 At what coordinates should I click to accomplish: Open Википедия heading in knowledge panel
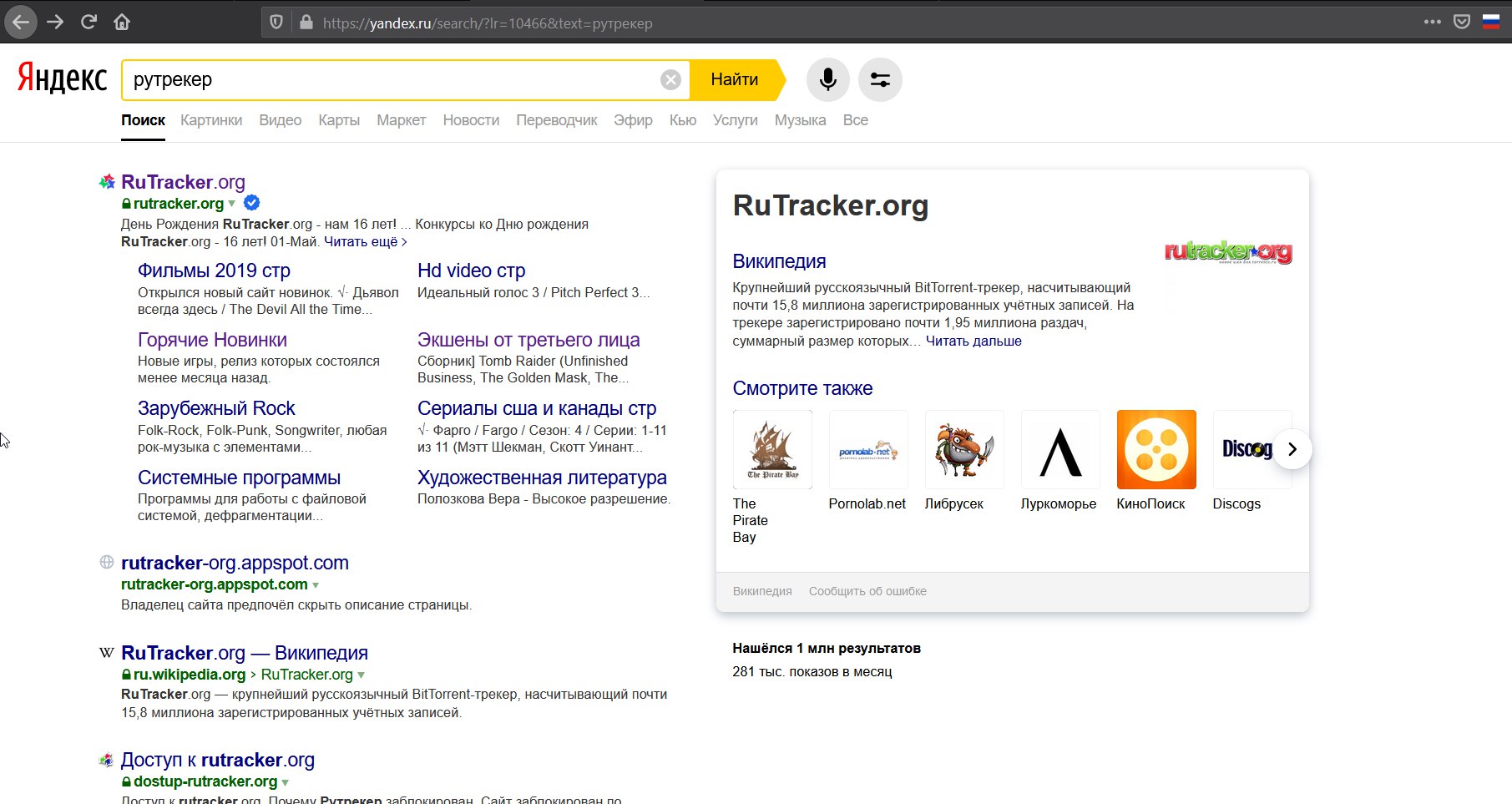point(779,261)
